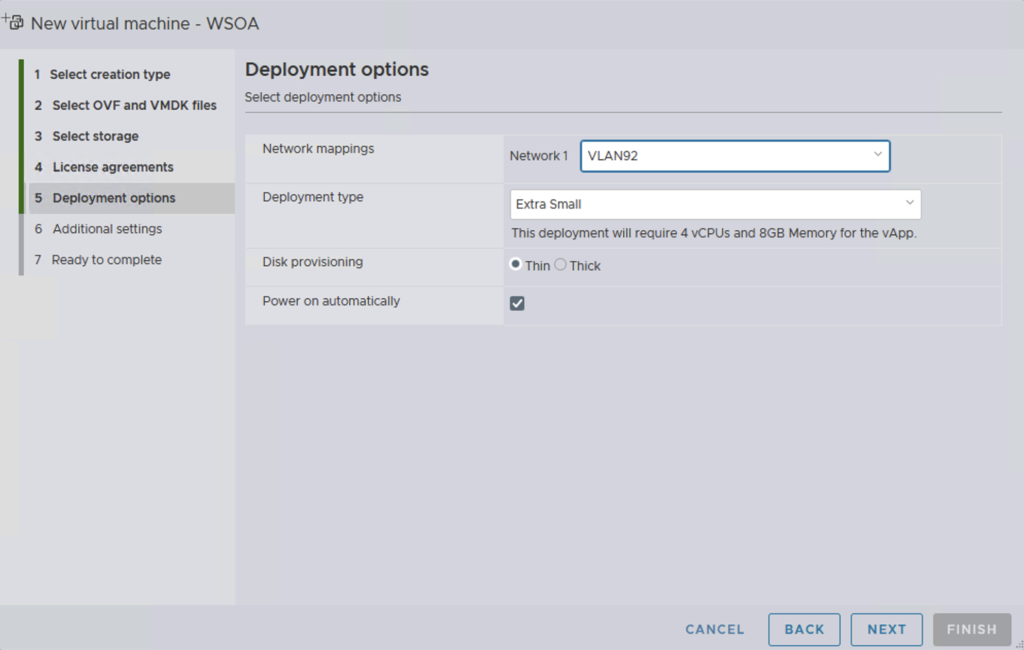Click the Network mappings row label

pyautogui.click(x=318, y=149)
